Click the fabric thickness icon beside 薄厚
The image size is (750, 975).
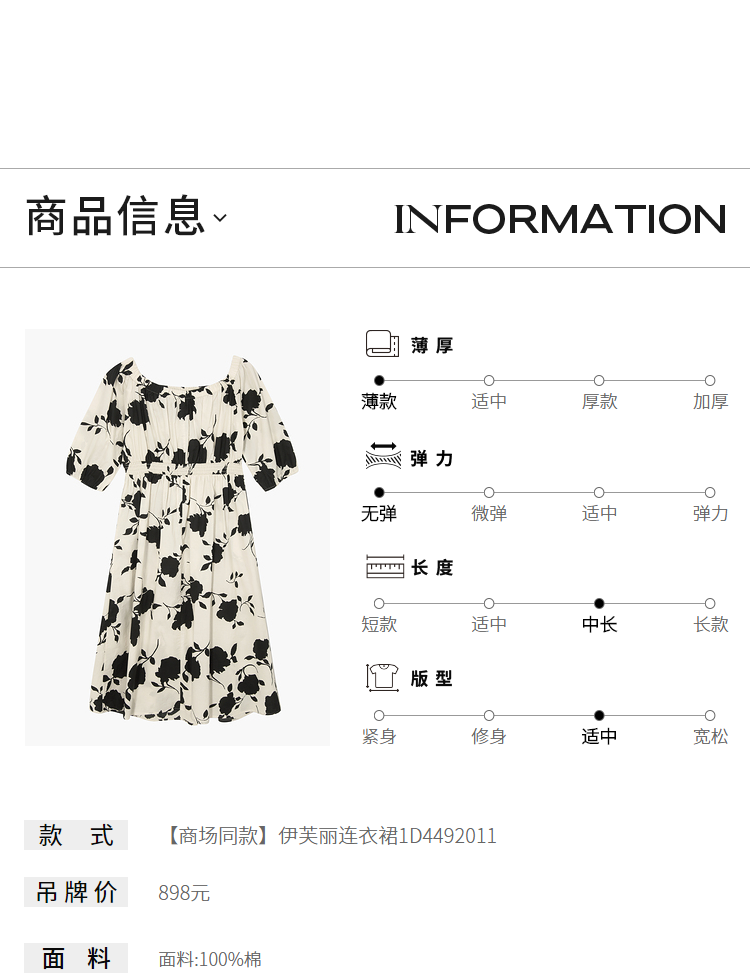pos(382,344)
